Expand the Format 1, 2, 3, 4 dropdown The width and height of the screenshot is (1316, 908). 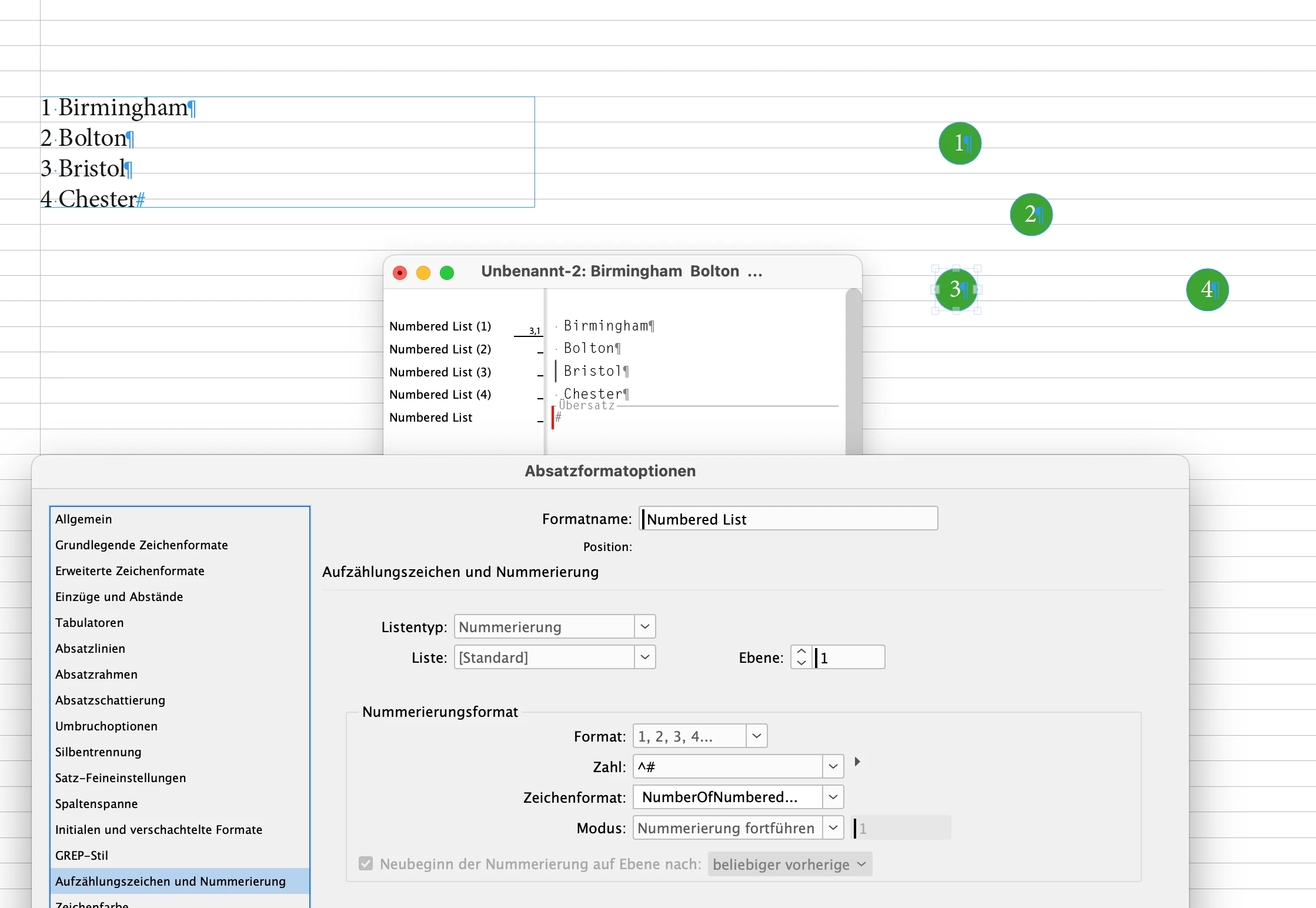click(756, 736)
